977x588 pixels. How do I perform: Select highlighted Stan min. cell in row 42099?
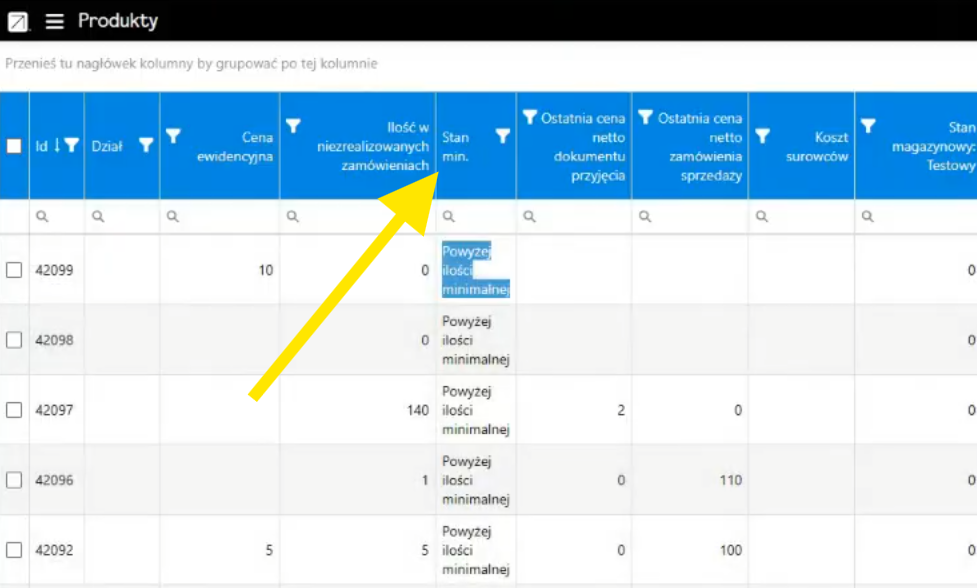click(475, 270)
